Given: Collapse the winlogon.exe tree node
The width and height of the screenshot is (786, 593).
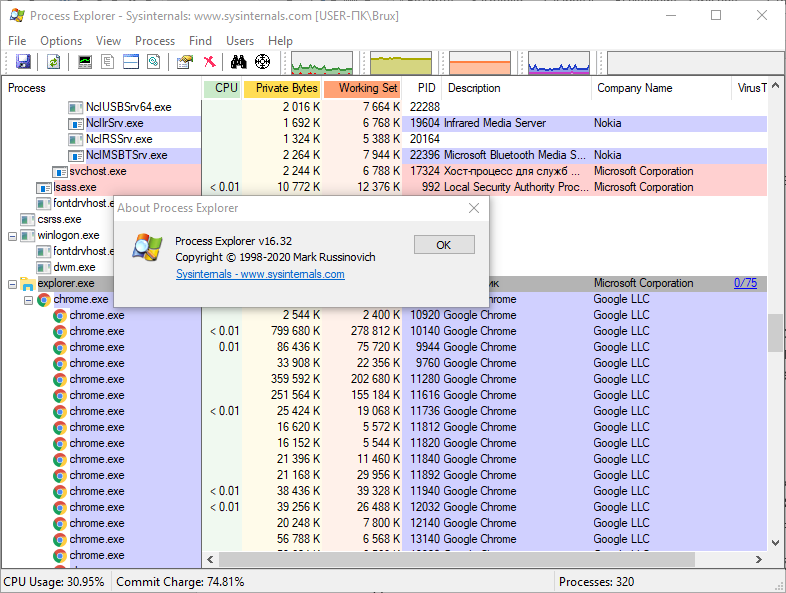Looking at the screenshot, I should point(13,235).
